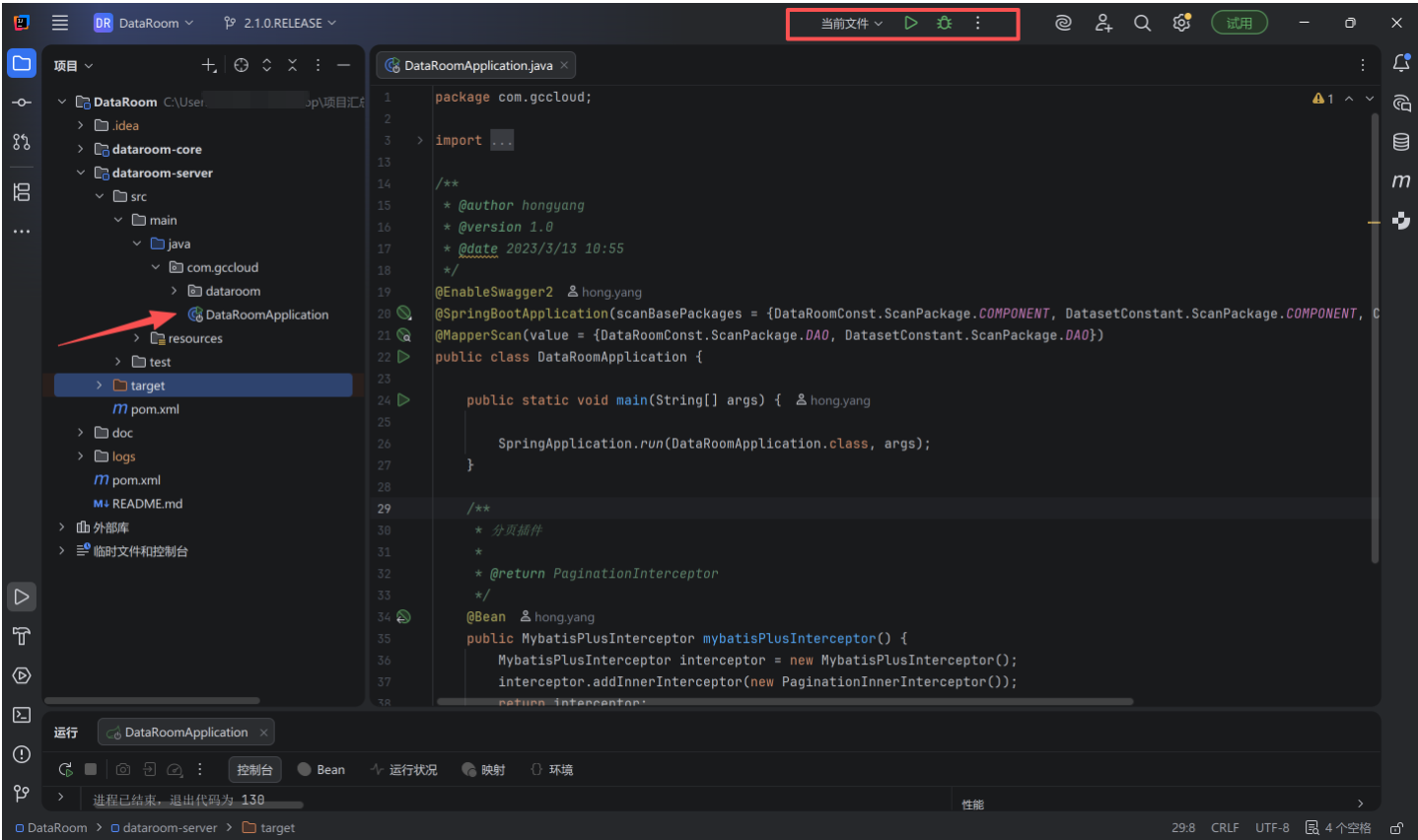This screenshot has height=840, width=1418.
Task: Open the Maven tool window
Action: pyautogui.click(x=1400, y=181)
